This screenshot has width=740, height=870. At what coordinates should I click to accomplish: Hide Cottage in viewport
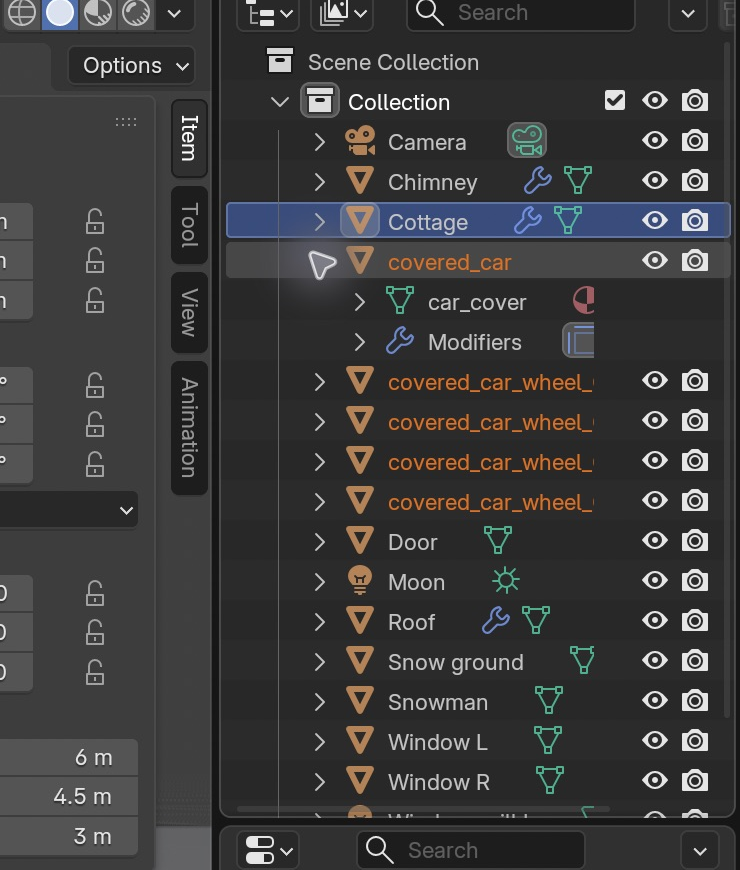point(655,220)
